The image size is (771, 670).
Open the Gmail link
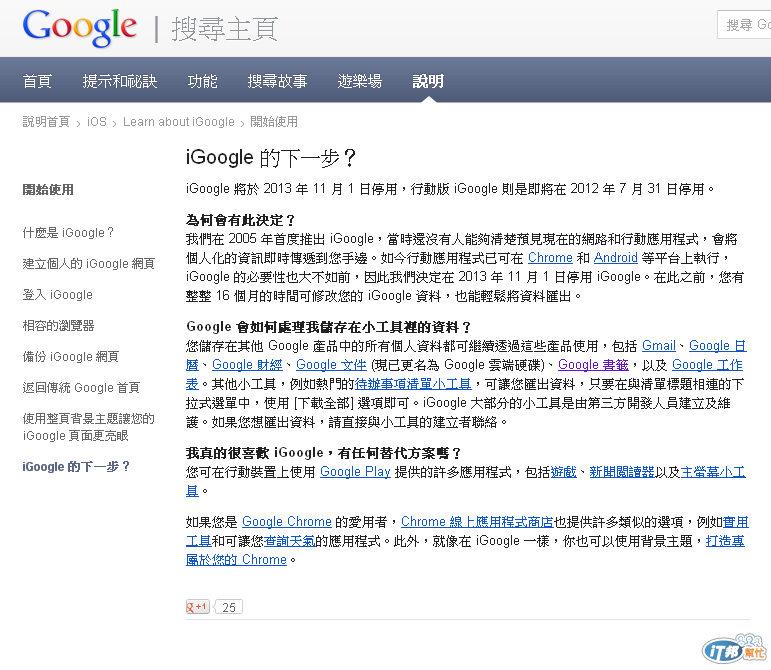(x=659, y=346)
